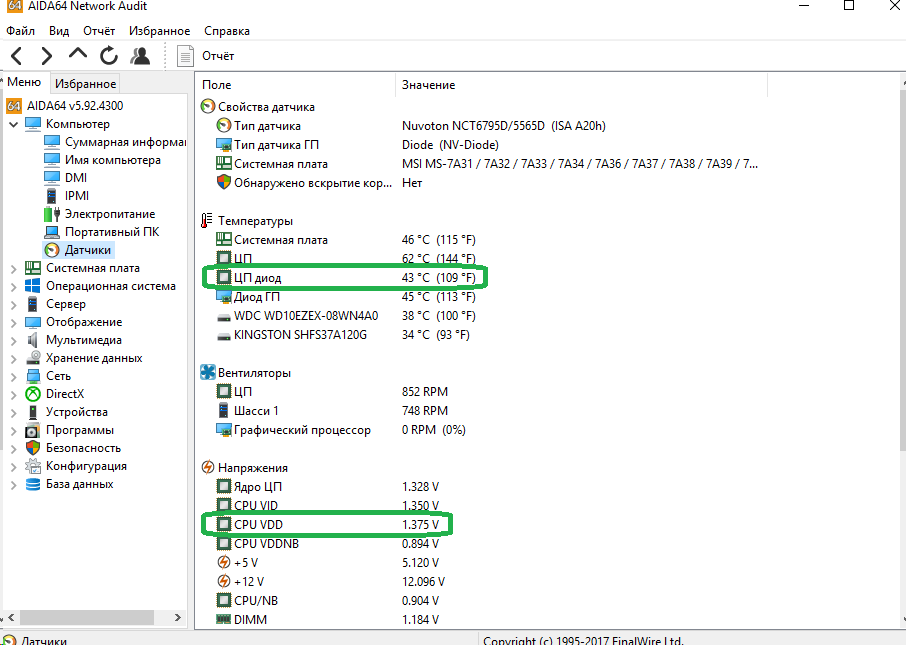Open the Отчёт menu in the menu bar
Image resolution: width=906 pixels, height=645 pixels.
tap(99, 31)
